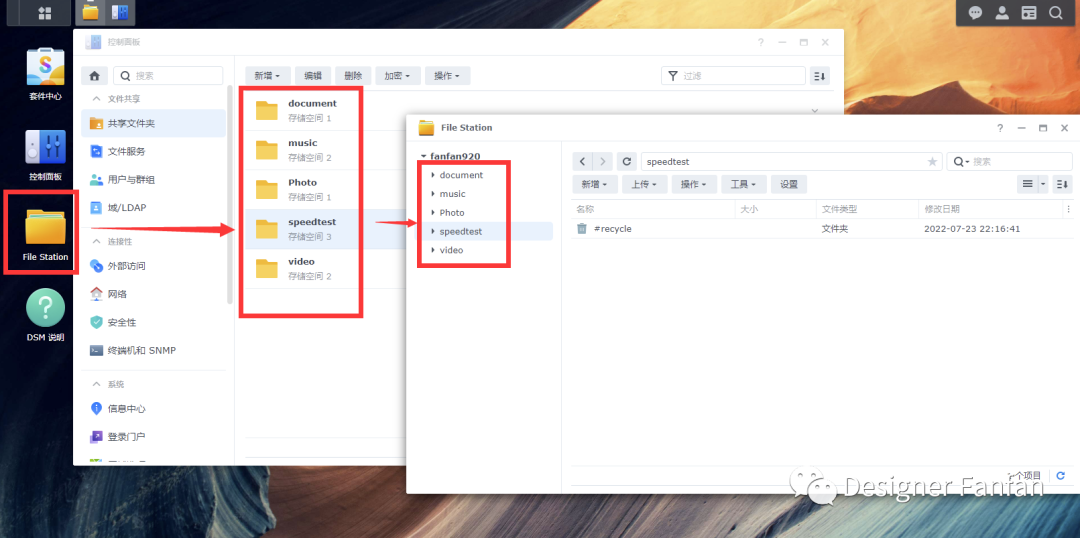1080x538 pixels.
Task: Refresh File Station item count at bottom
Action: click(x=1061, y=475)
